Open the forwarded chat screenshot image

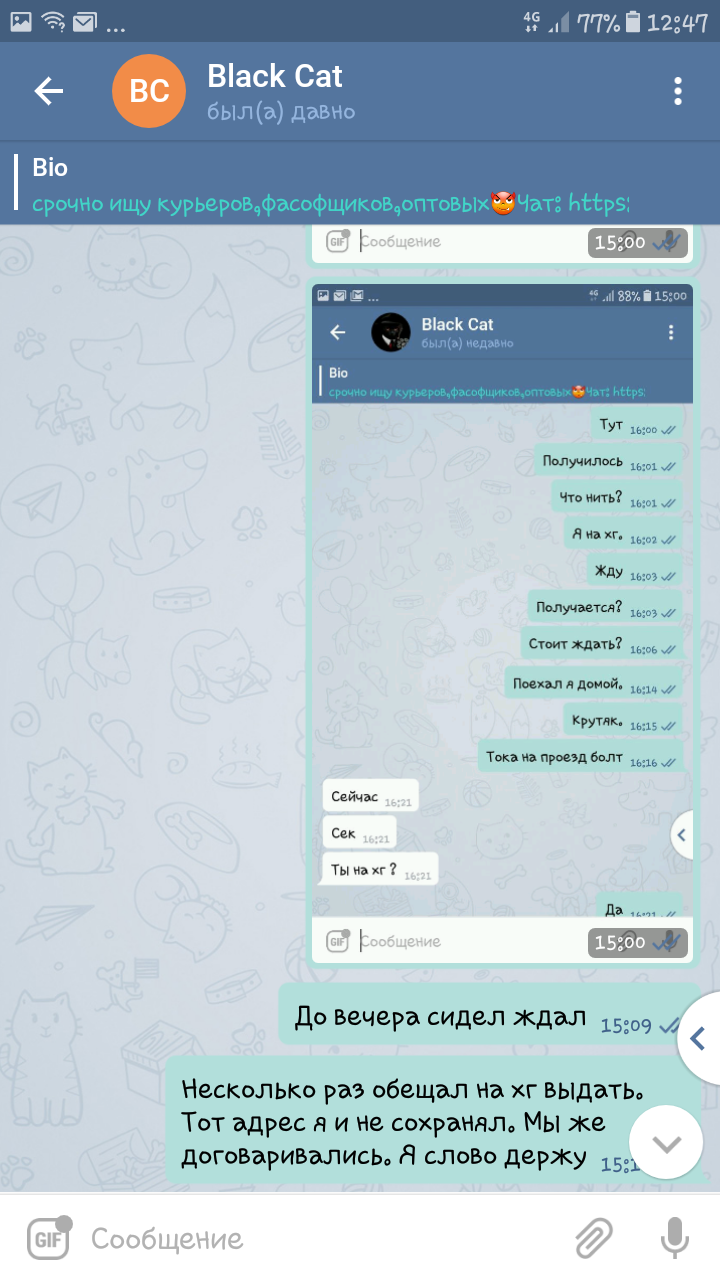pyautogui.click(x=502, y=623)
